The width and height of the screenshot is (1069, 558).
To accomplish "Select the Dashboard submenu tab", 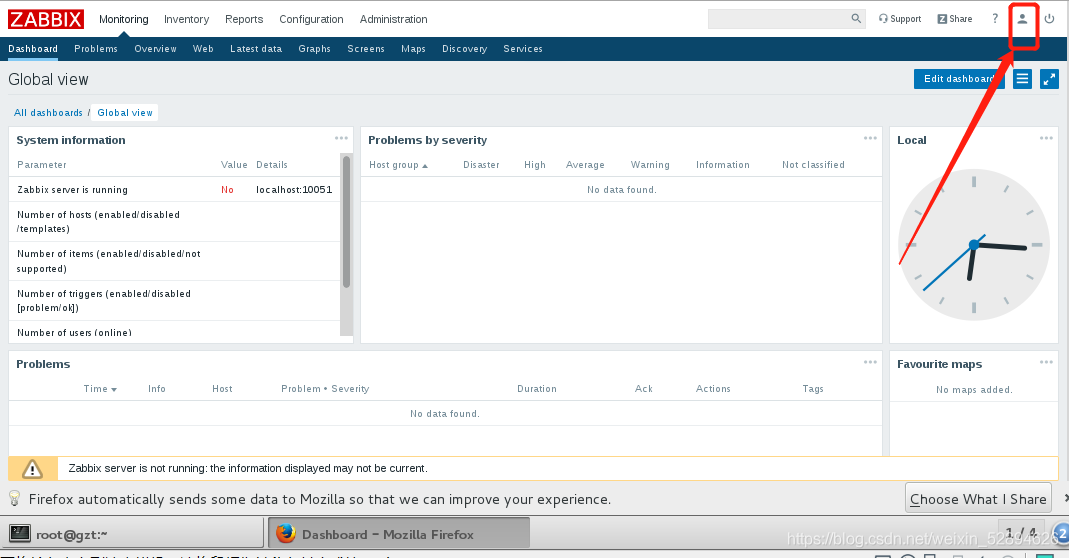I will [x=33, y=49].
